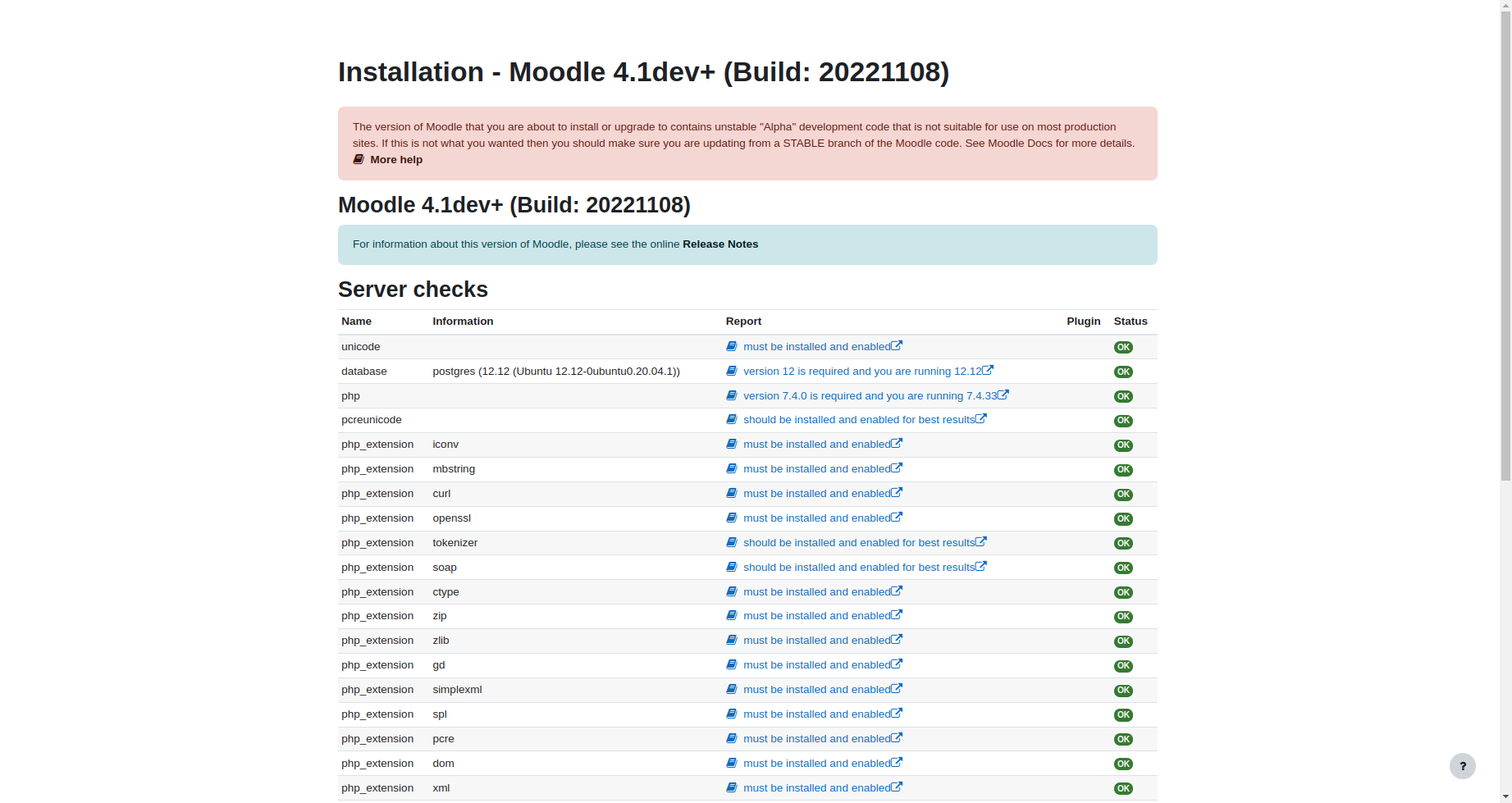Viewport: 1512px width, 803px height.
Task: Click book icon in curl row
Action: click(x=732, y=493)
